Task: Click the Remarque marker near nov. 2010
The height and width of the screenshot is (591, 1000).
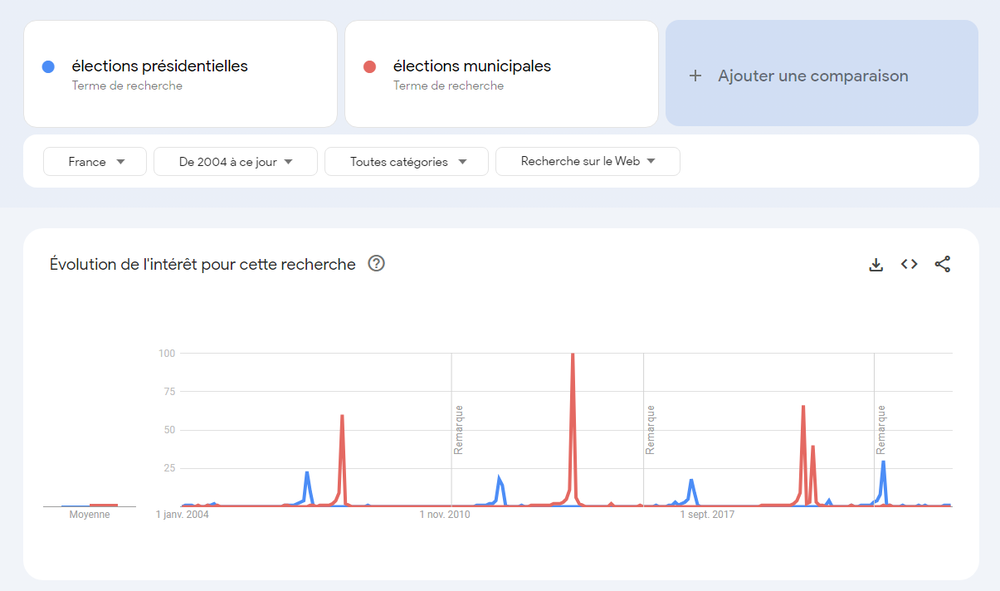Action: point(458,430)
